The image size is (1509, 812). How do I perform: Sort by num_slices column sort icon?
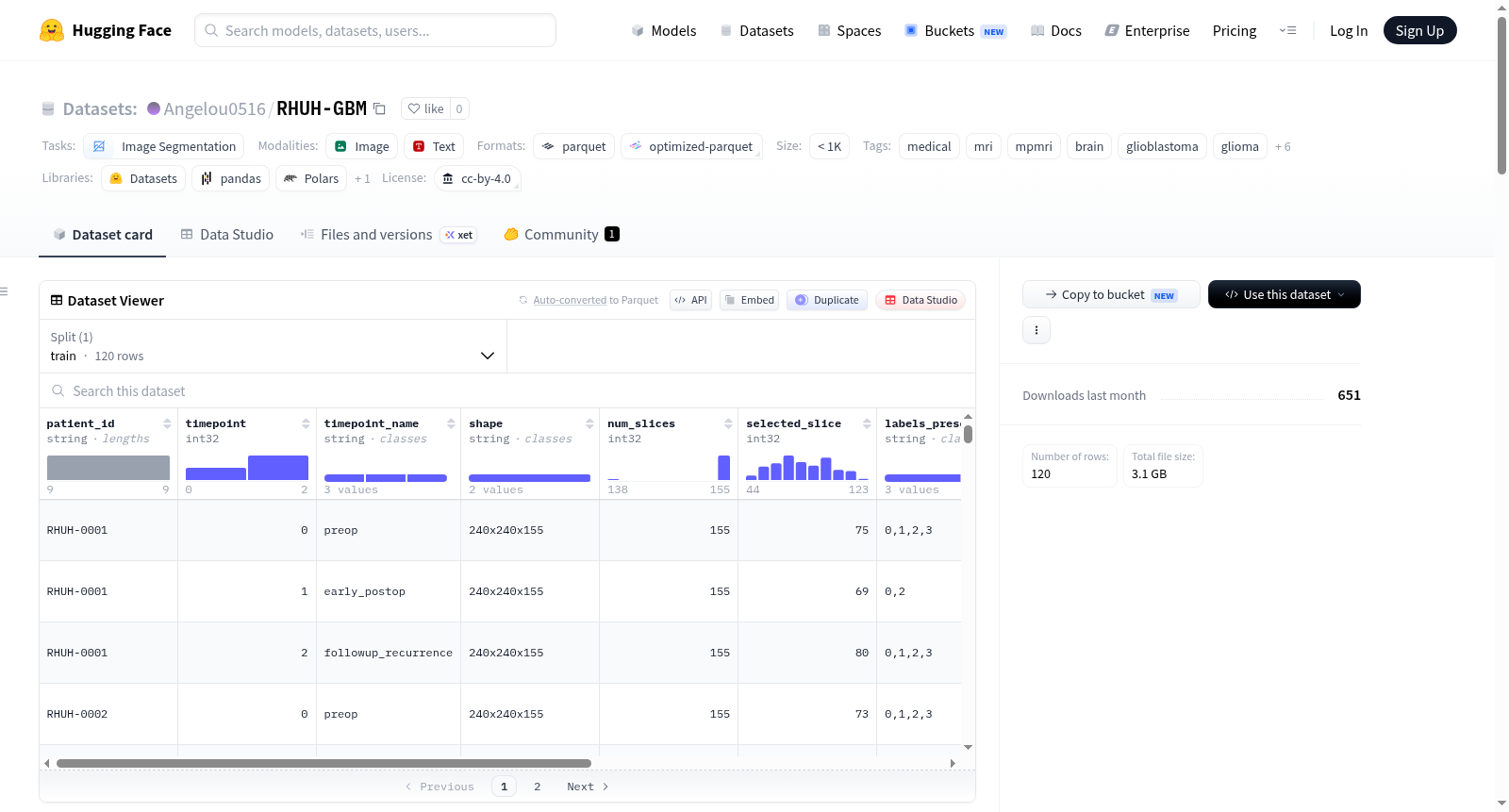click(x=728, y=423)
